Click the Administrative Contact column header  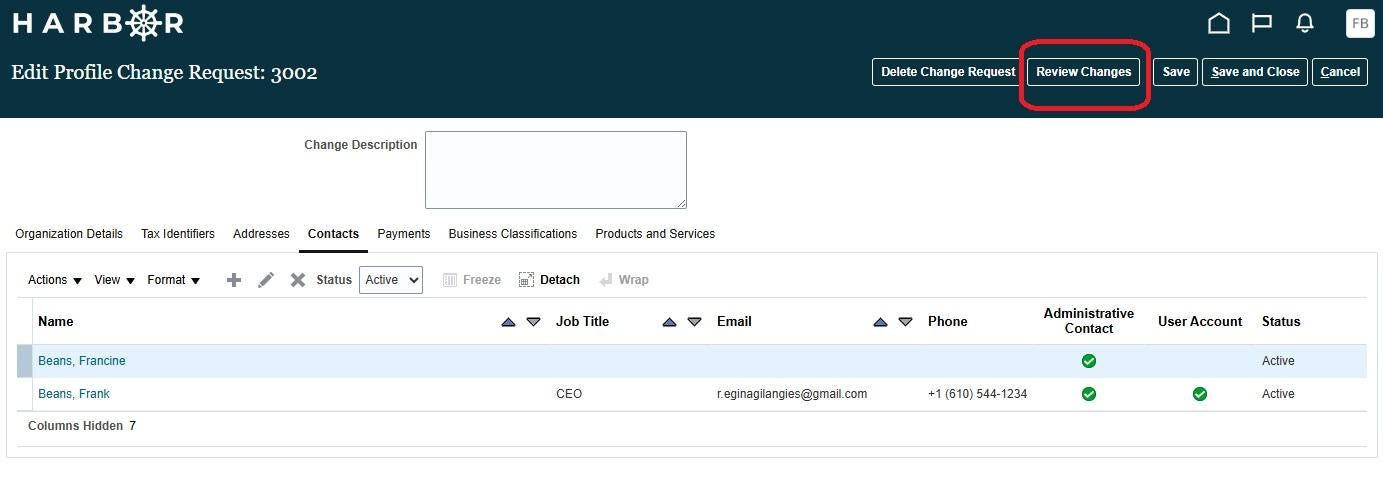click(x=1089, y=321)
